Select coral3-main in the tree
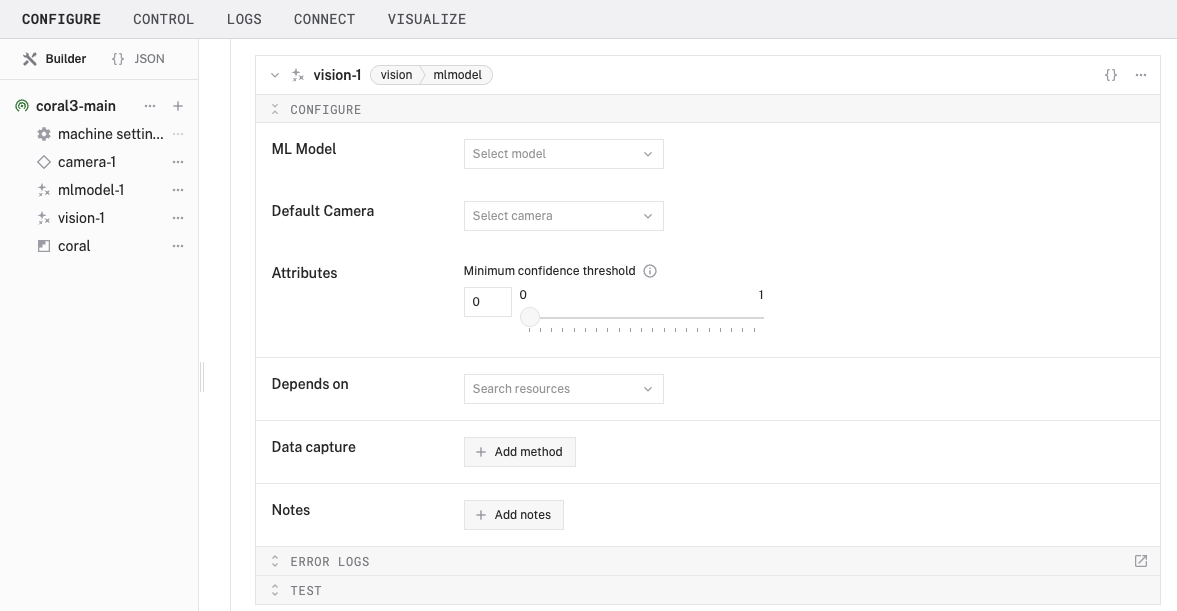 (76, 106)
